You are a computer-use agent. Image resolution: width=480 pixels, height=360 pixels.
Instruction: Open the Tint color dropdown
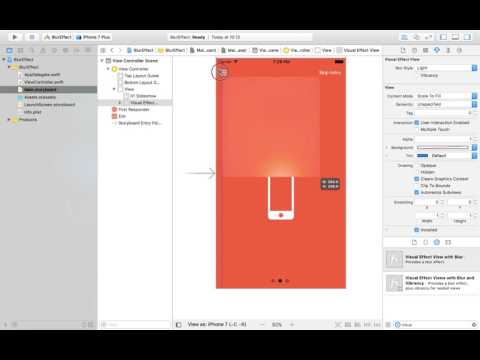474,156
